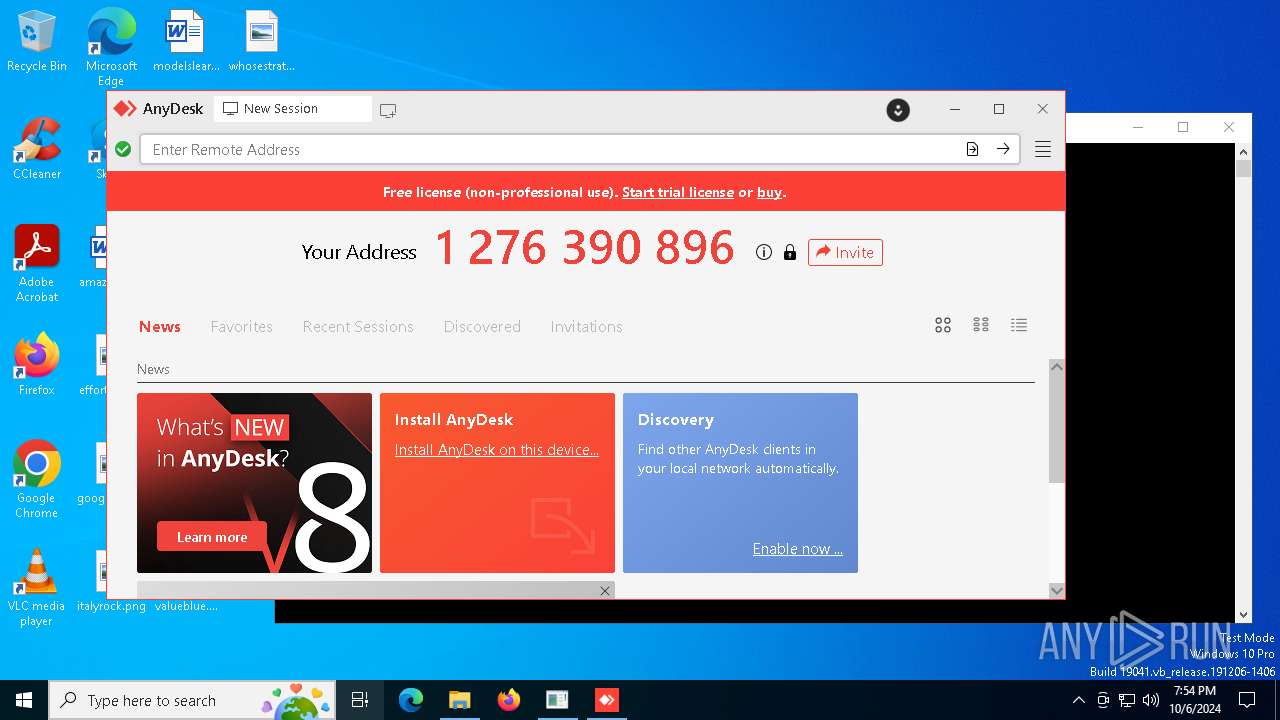Select the list view icon

[1019, 325]
